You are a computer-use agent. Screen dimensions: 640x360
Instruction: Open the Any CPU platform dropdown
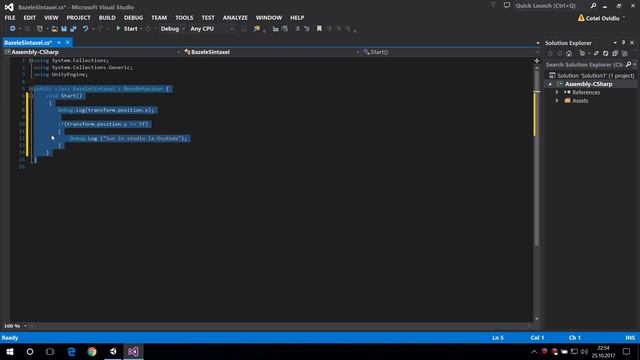(212, 29)
